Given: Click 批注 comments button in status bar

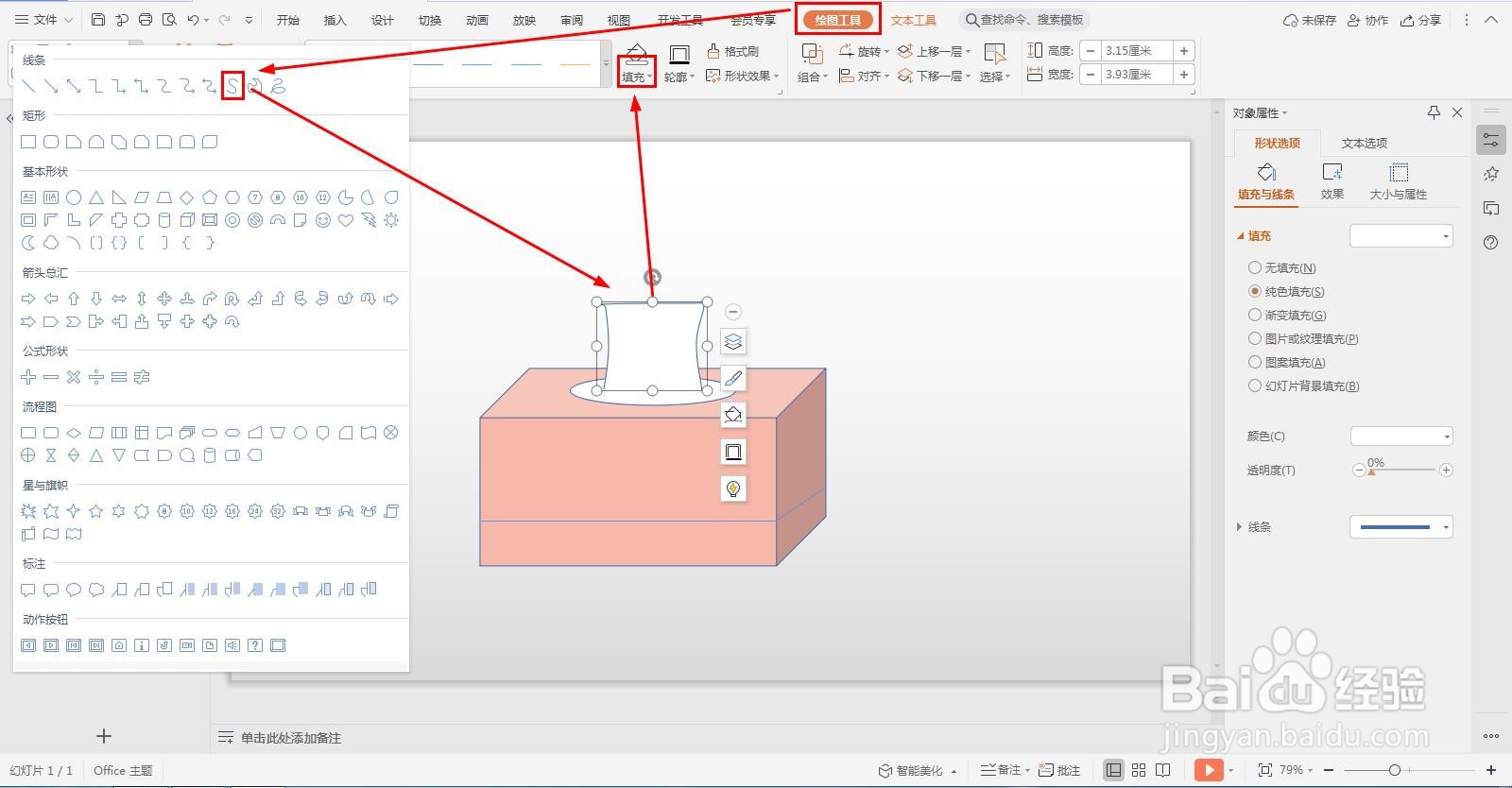Looking at the screenshot, I should 1059,770.
